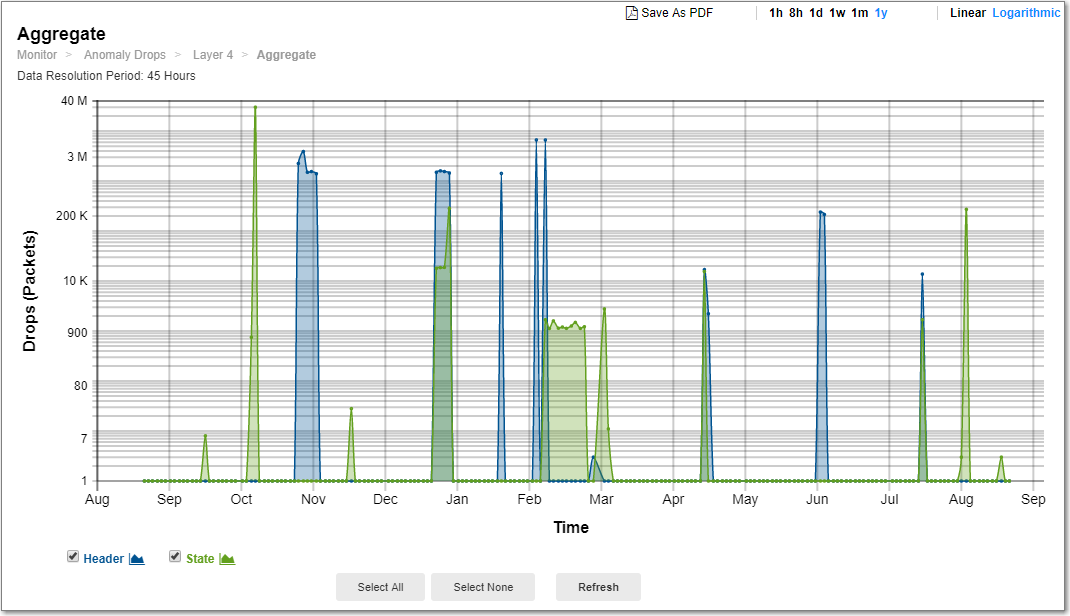Uncheck the State series checkbox
The image size is (1070, 616).
click(x=175, y=557)
